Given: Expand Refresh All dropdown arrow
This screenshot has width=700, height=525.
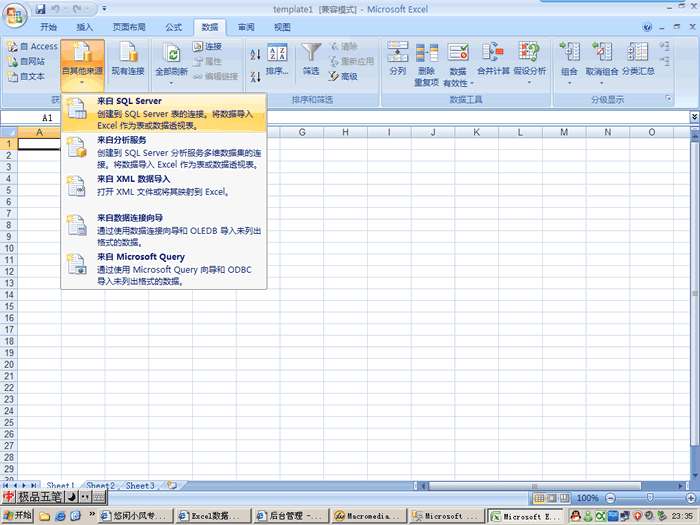Looking at the screenshot, I should (171, 83).
